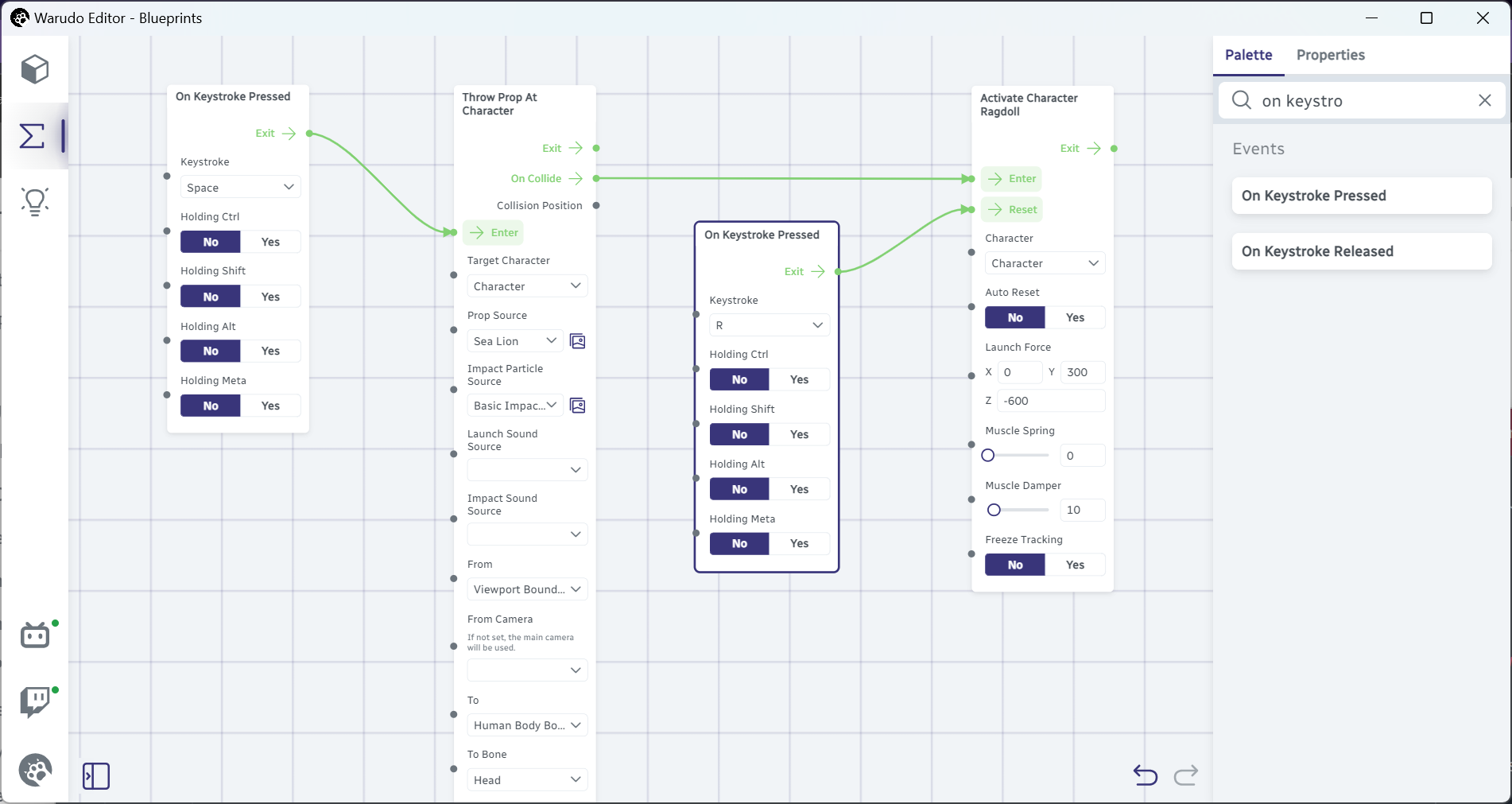Click the undo arrow icon
The image size is (1512, 804).
[x=1145, y=775]
